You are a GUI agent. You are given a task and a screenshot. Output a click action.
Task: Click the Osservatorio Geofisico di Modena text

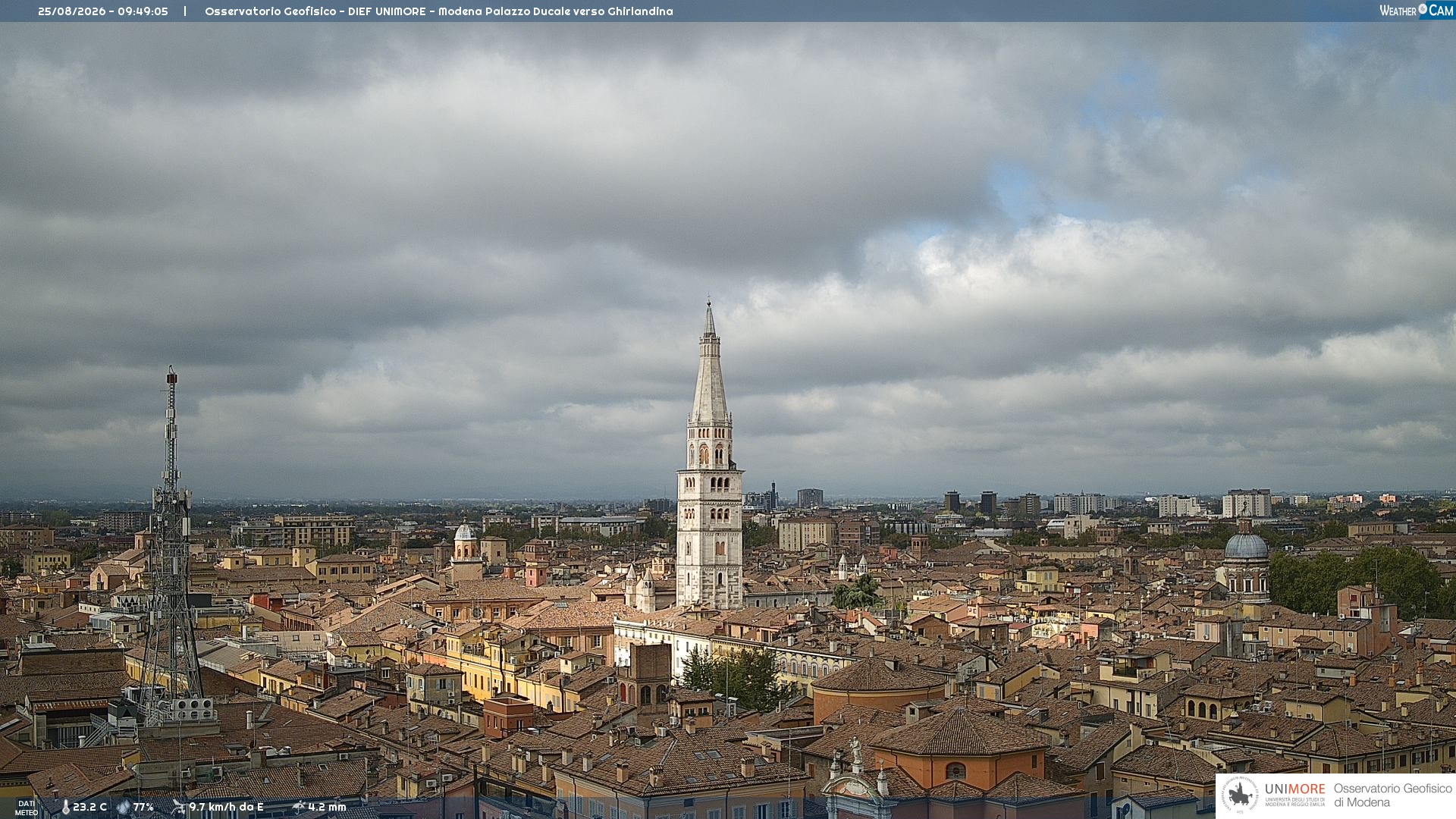1392,795
